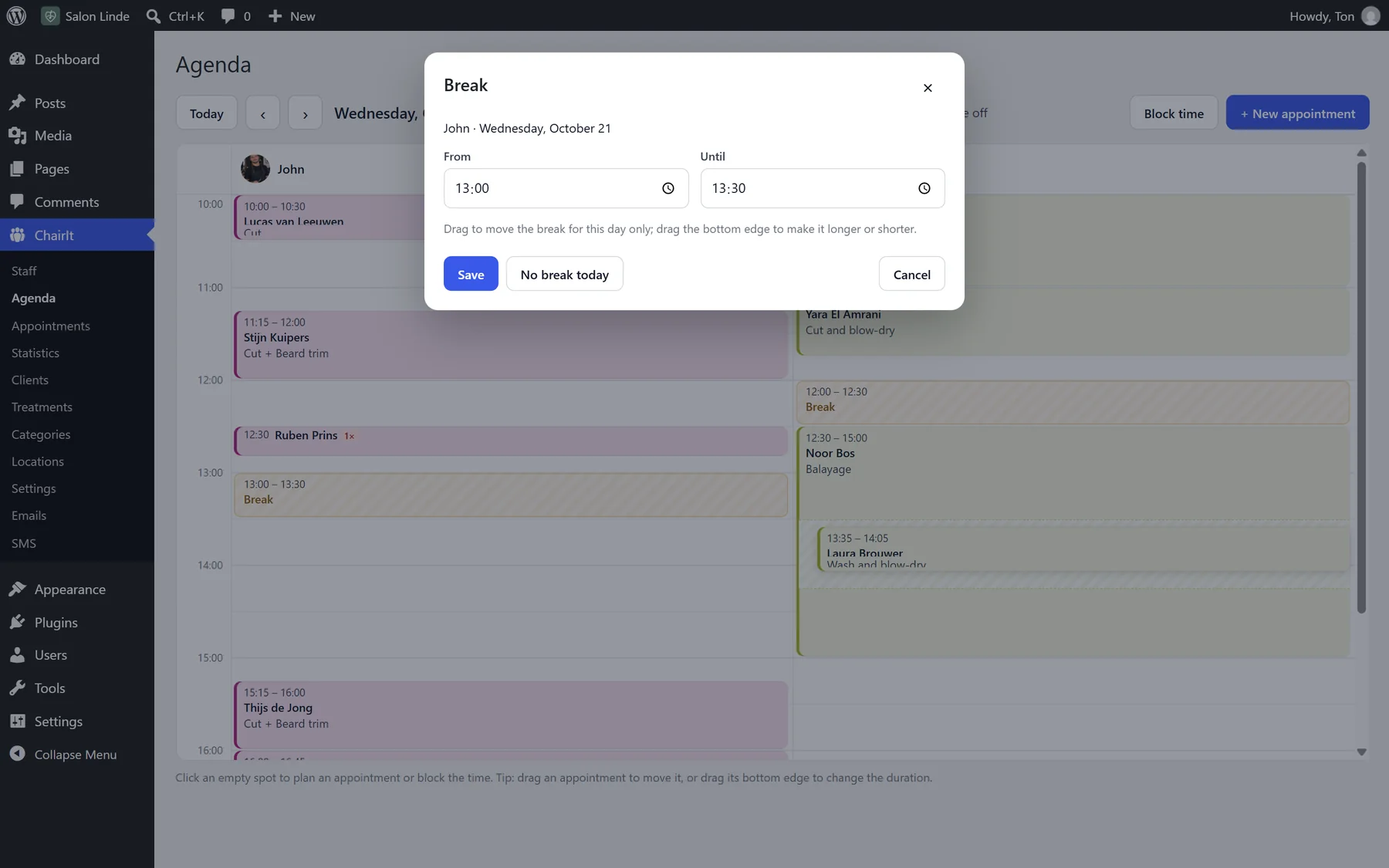The height and width of the screenshot is (868, 1389).
Task: Open Appearance in the sidebar
Action: click(77, 589)
